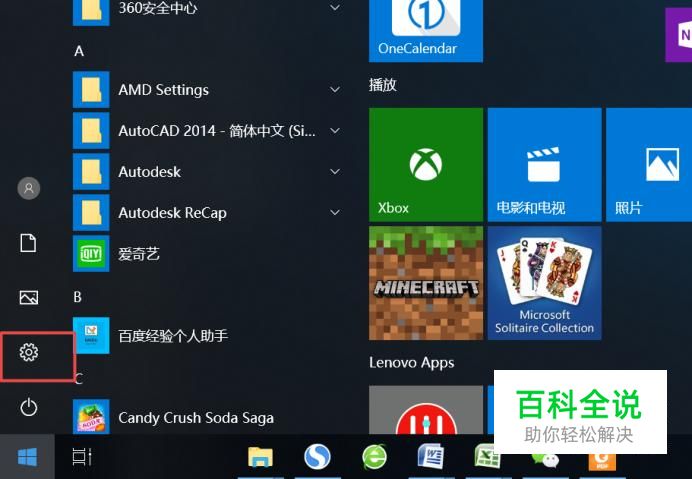Expand the Autodesk ReCap chevron
692x479 pixels.
(335, 212)
